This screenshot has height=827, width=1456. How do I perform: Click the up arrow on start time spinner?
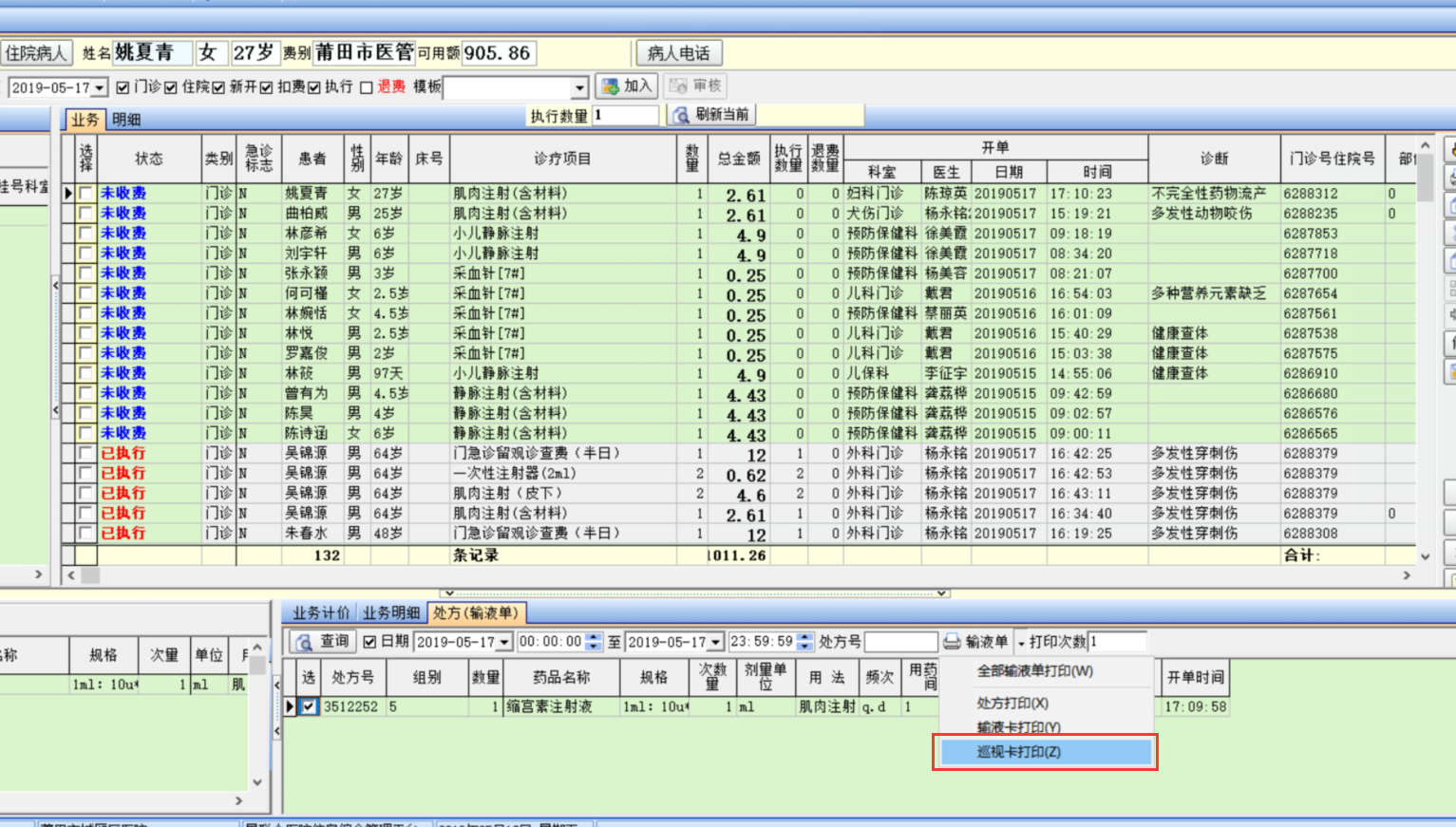(594, 637)
